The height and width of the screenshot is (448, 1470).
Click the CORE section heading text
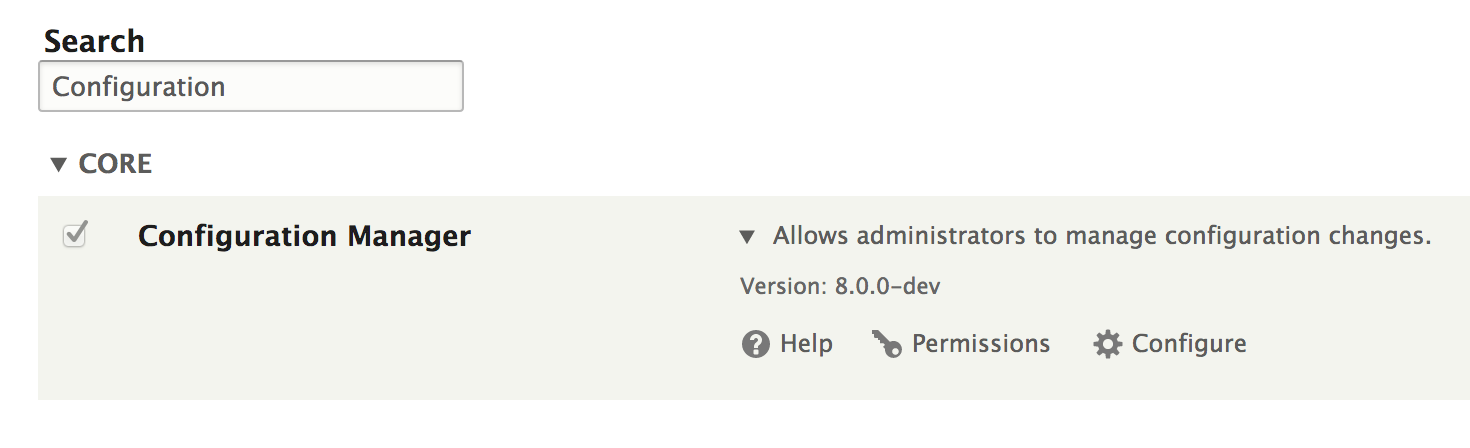(115, 164)
